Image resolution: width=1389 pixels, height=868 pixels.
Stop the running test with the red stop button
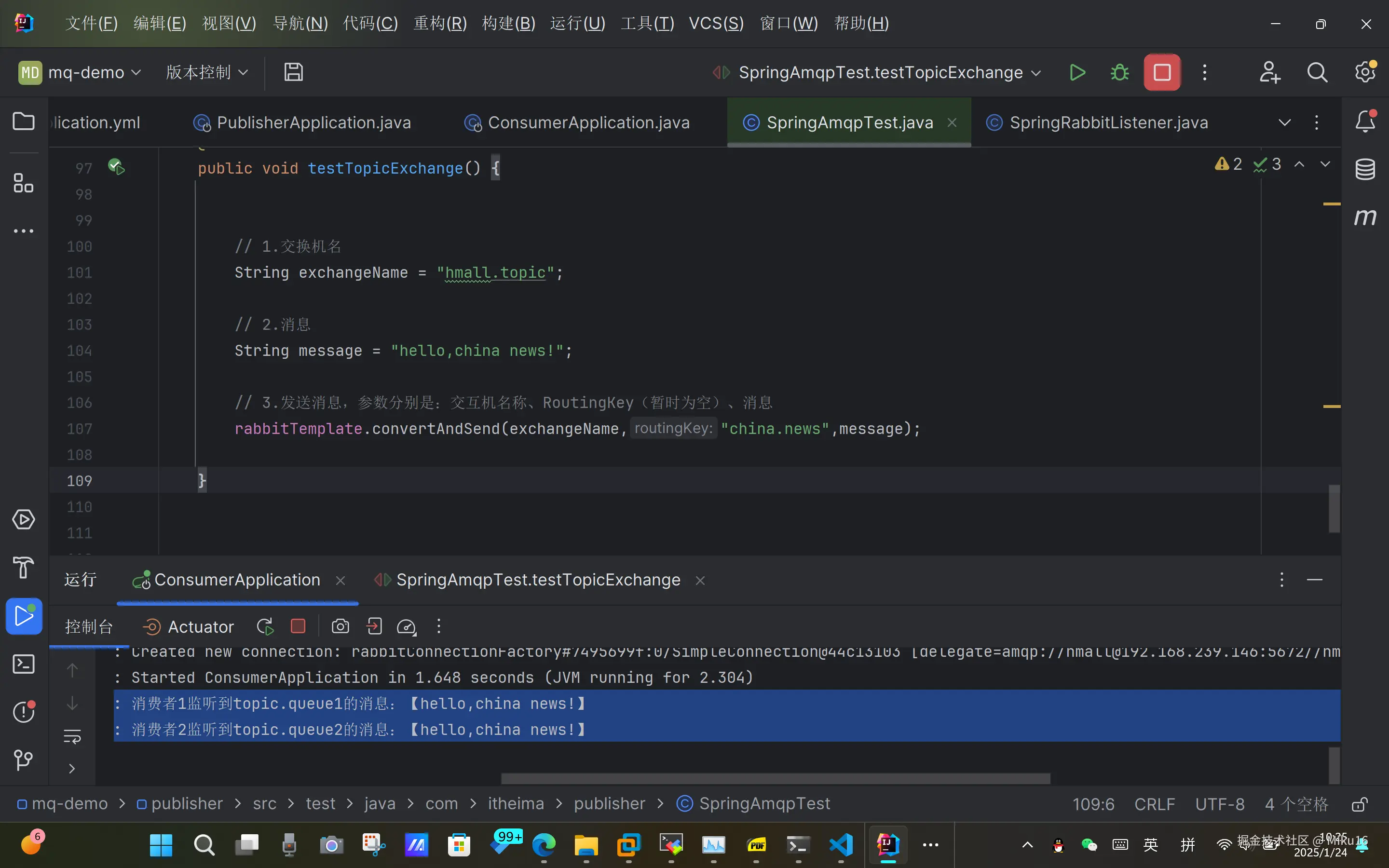(1162, 72)
